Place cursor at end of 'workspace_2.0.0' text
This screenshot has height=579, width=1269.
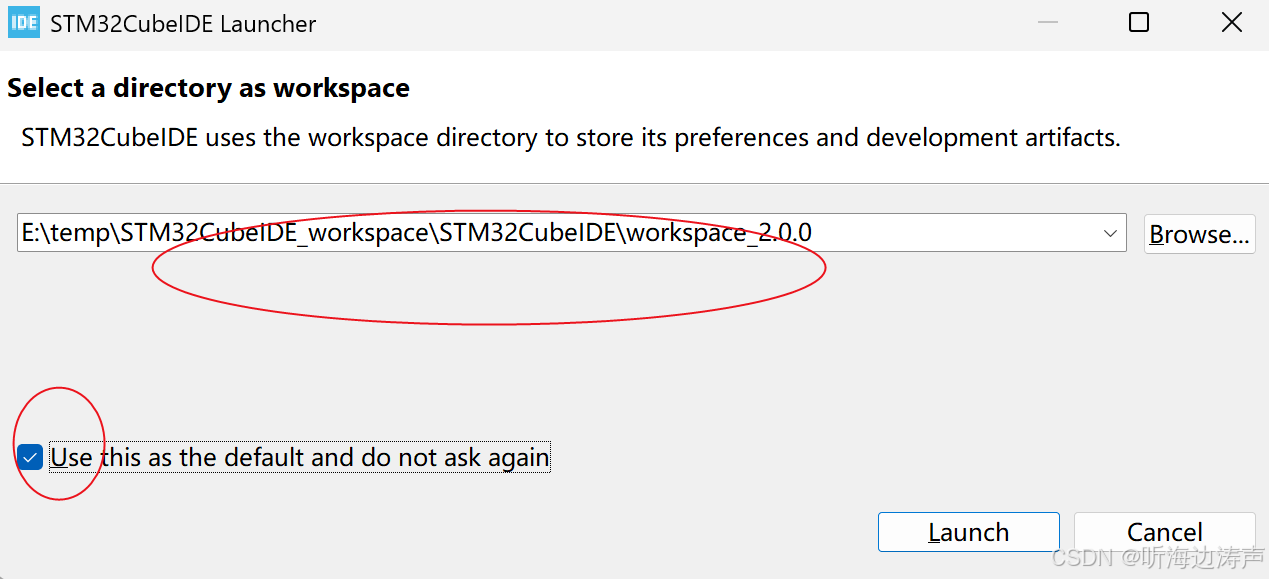813,233
